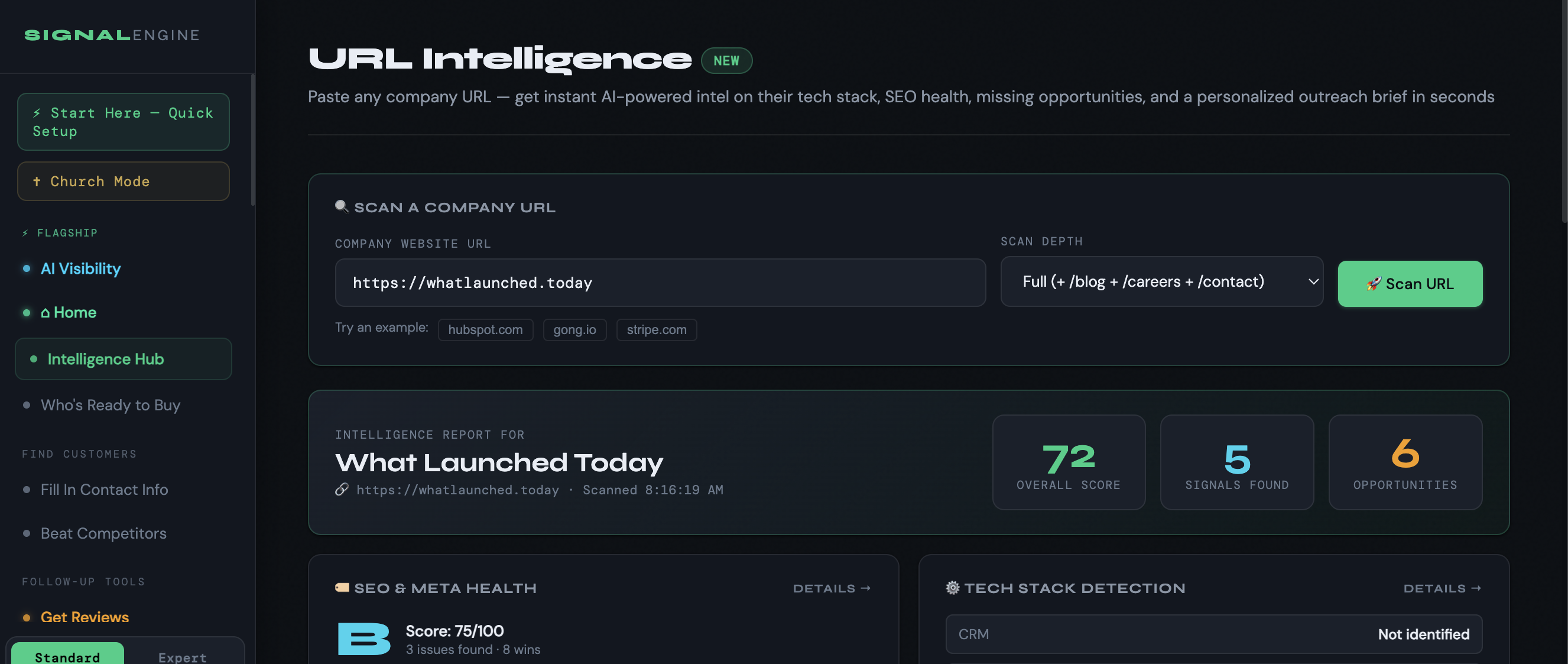Try the gong.io example

point(574,329)
